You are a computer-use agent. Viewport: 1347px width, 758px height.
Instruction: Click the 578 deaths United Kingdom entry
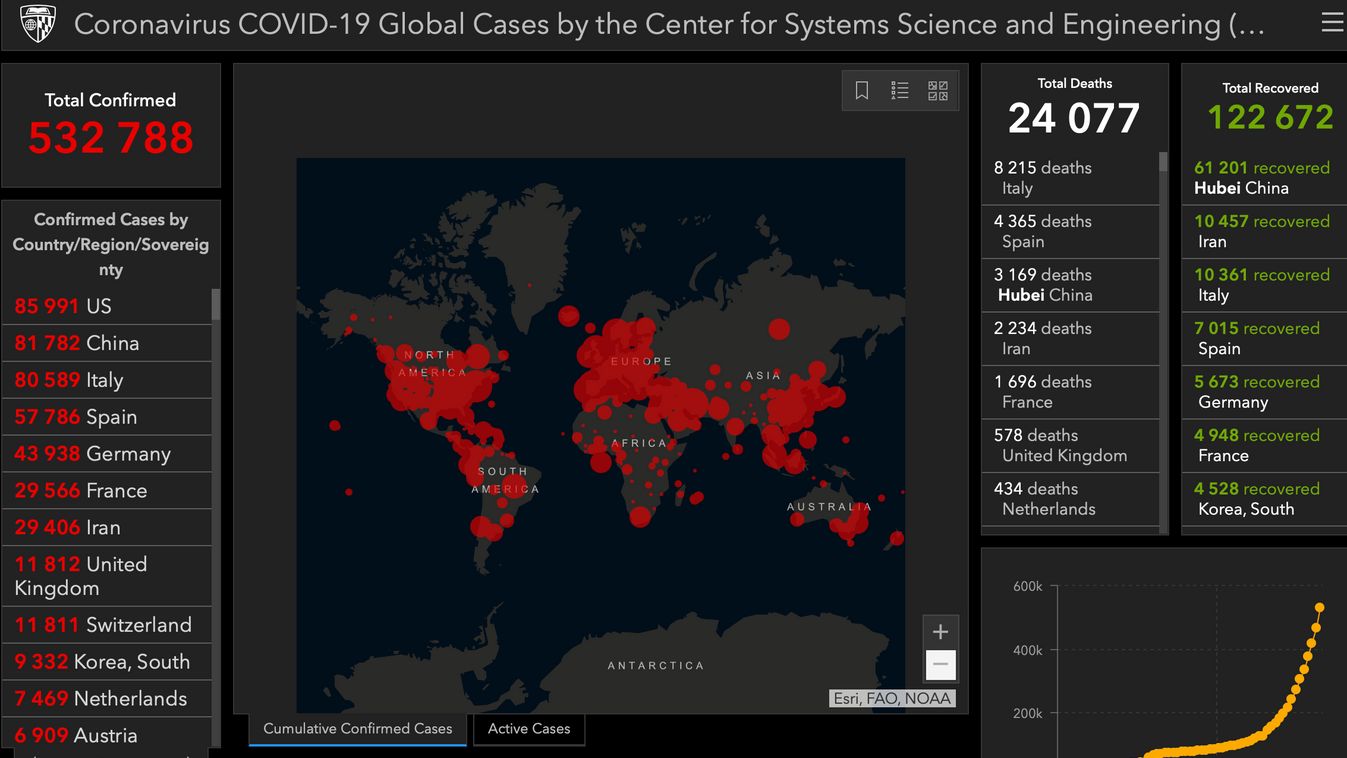point(1070,445)
